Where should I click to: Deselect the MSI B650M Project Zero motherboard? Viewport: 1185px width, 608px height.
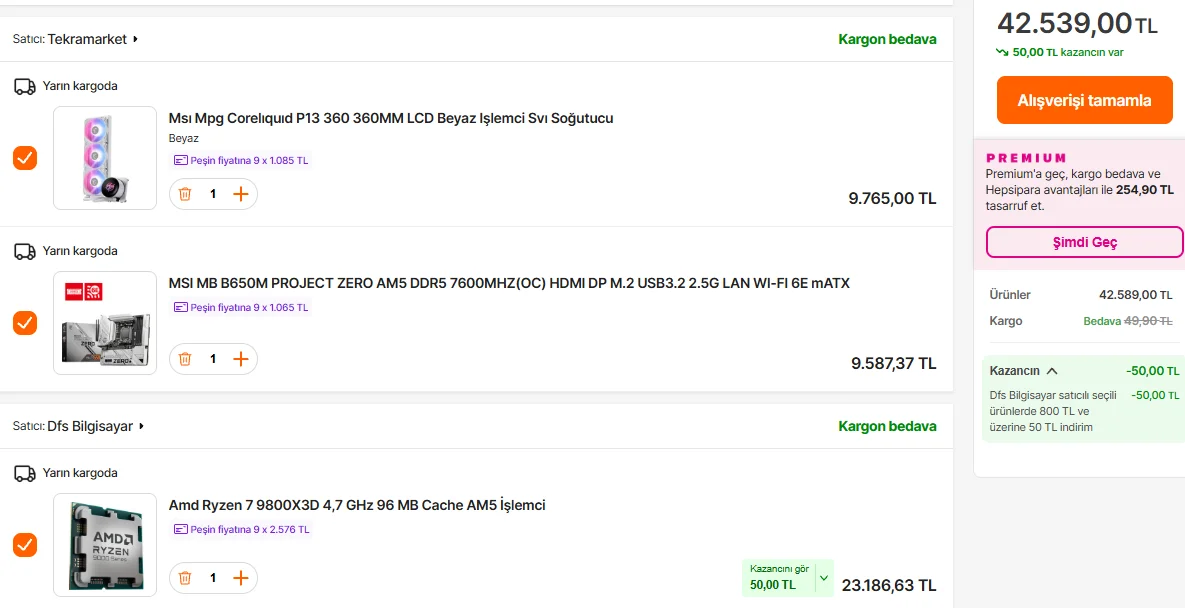tap(25, 323)
